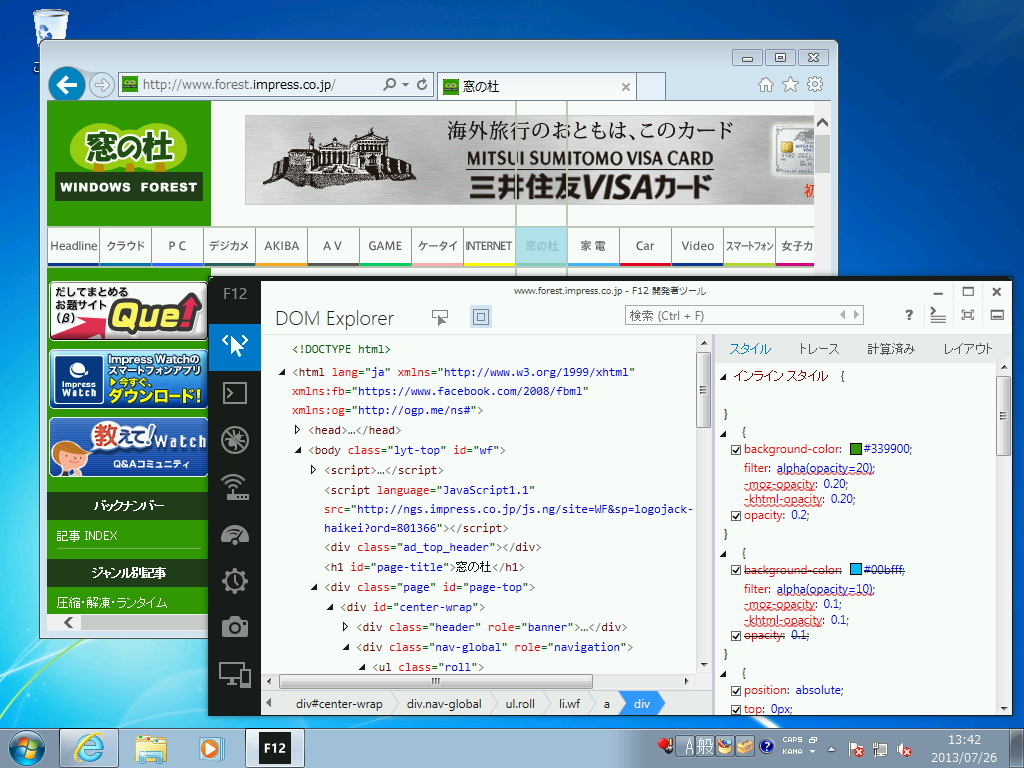Open the GAME navigation link
Screen dimensions: 1024x768
pos(385,246)
